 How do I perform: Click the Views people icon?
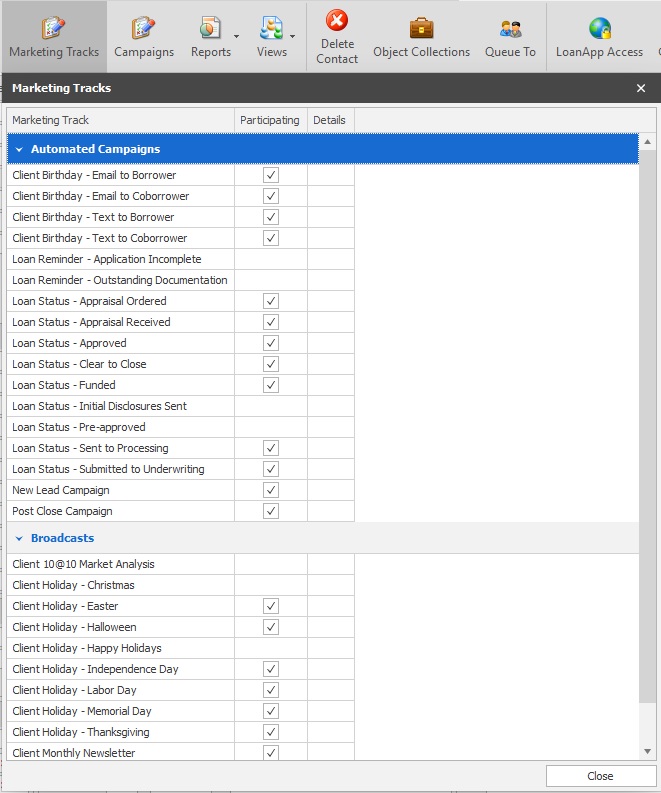coord(270,28)
